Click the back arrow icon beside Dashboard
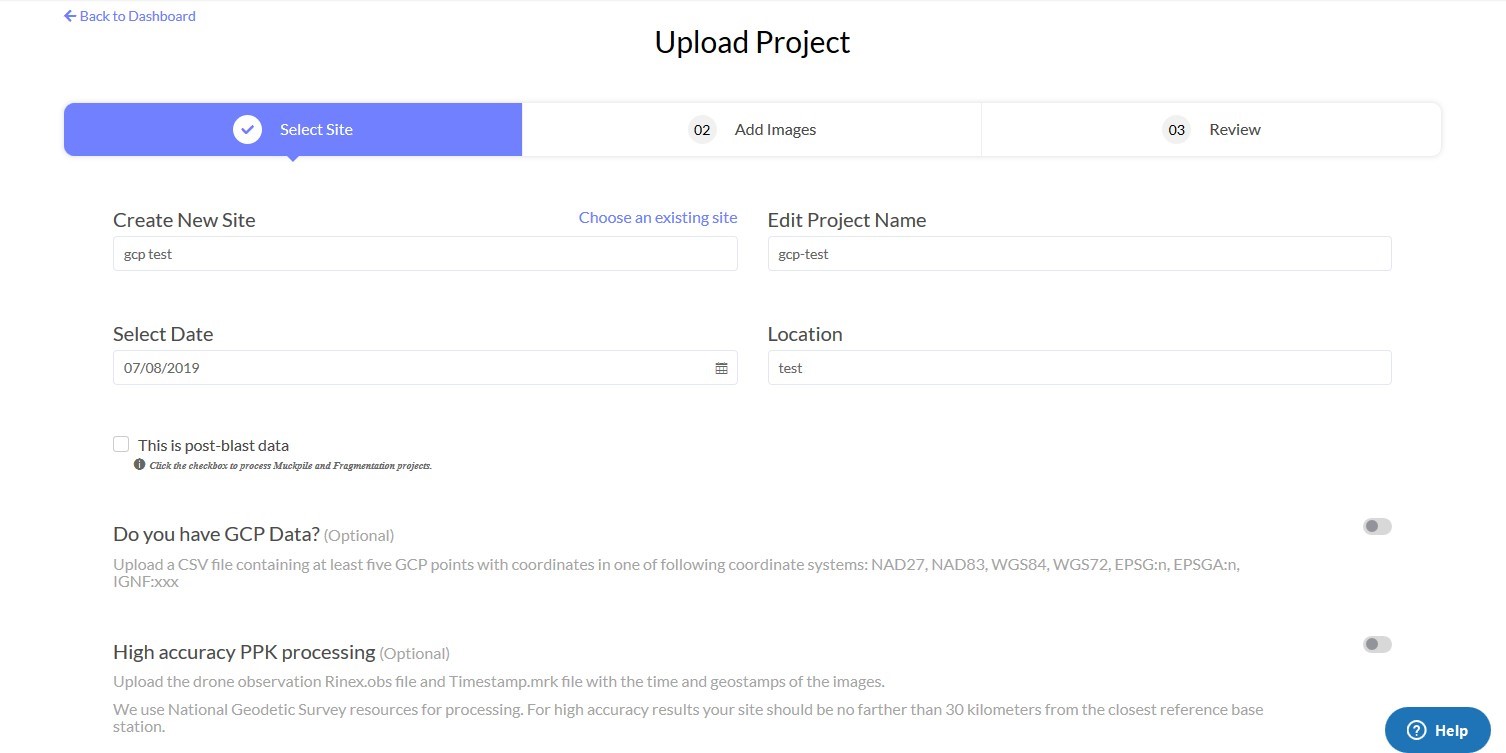This screenshot has width=1506, height=753. pyautogui.click(x=69, y=16)
